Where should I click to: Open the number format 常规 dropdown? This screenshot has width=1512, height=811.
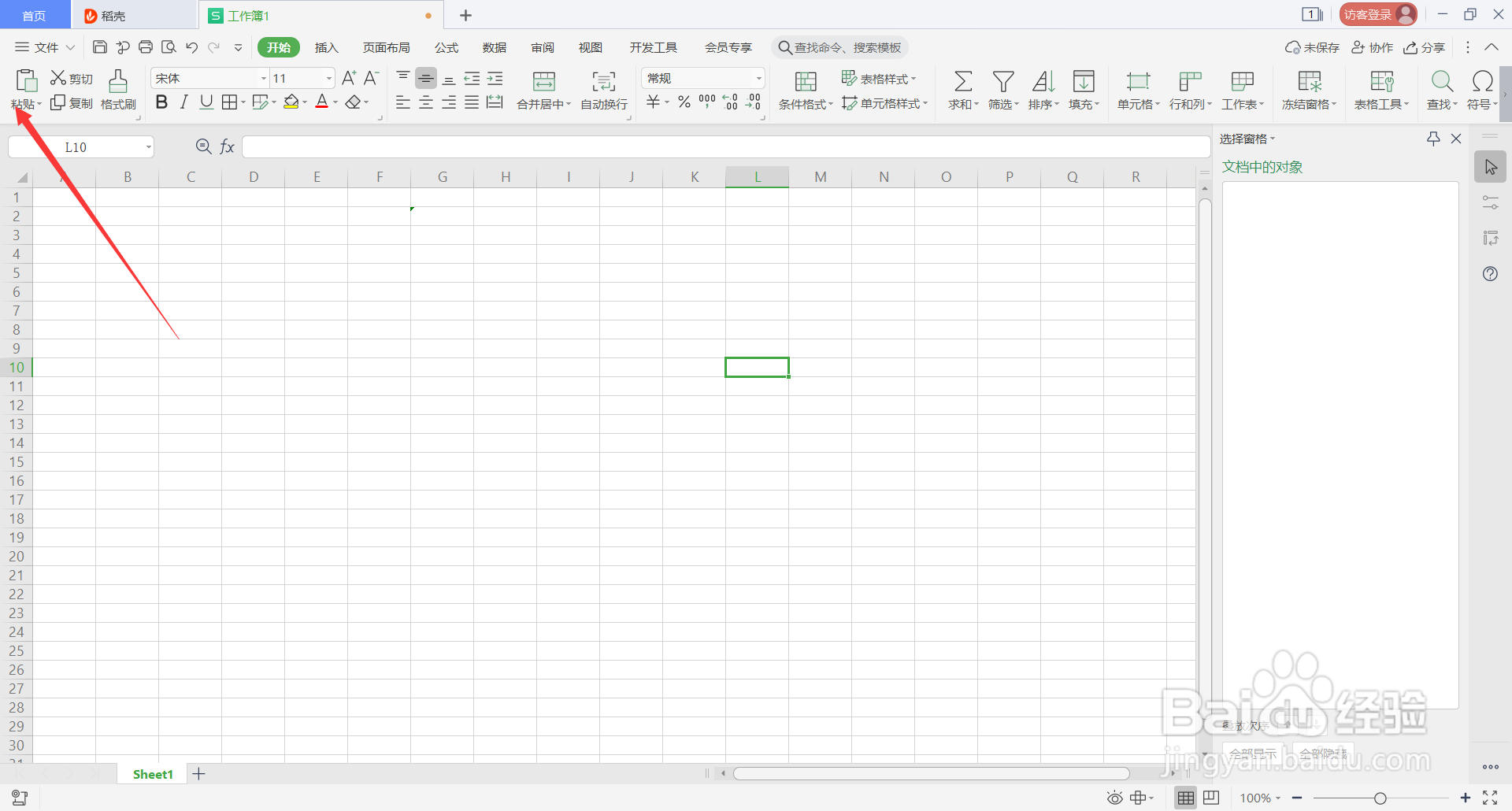(x=758, y=78)
